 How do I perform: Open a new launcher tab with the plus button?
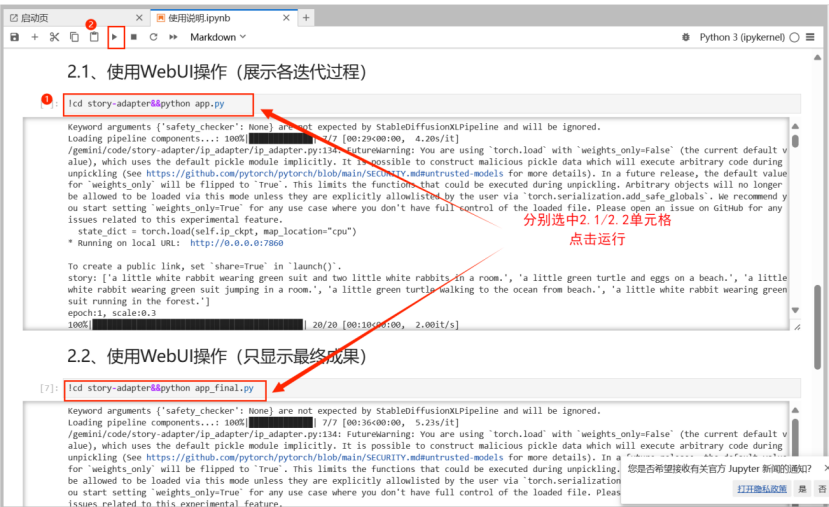tap(306, 18)
